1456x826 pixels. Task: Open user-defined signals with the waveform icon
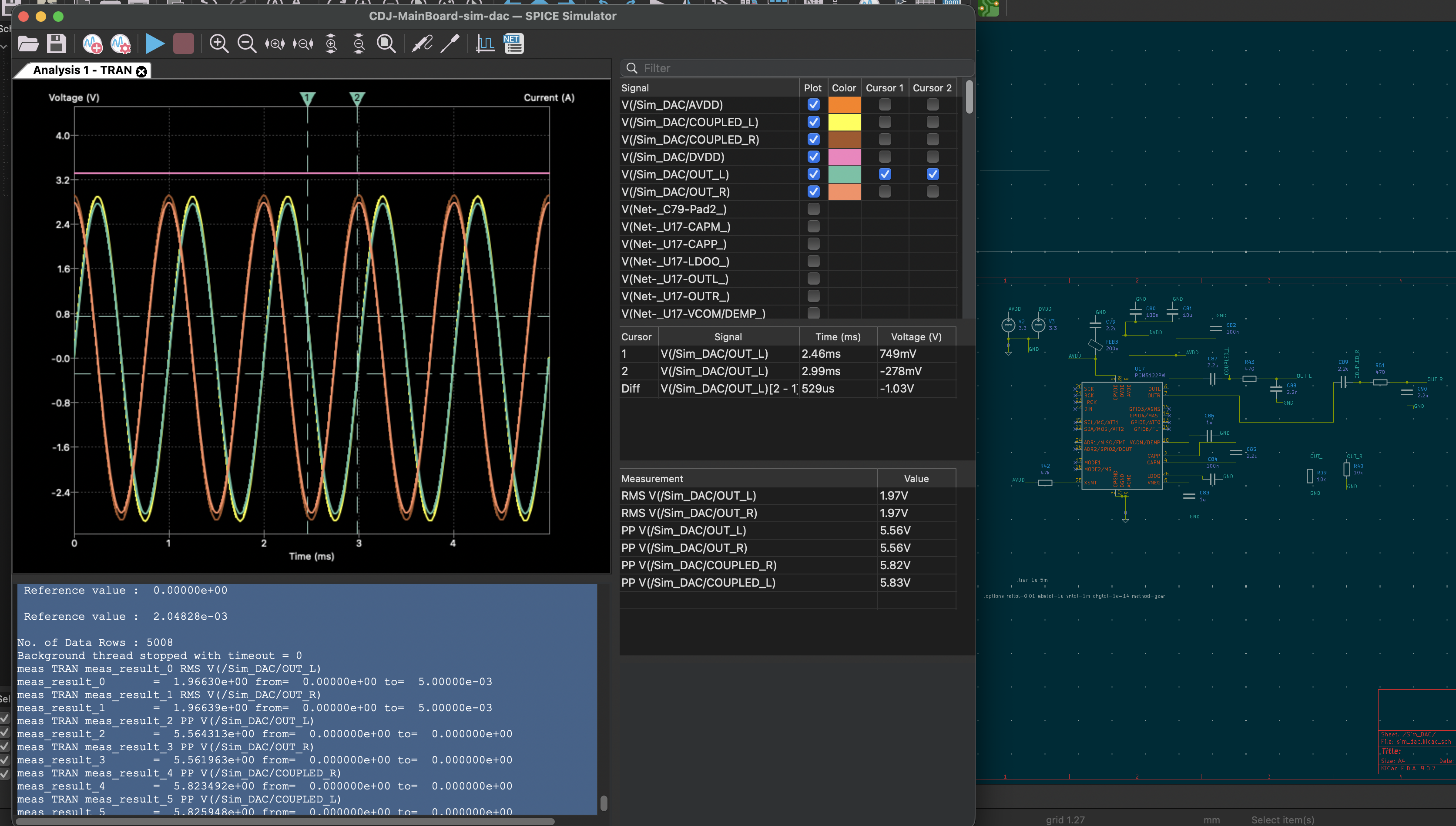[485, 44]
